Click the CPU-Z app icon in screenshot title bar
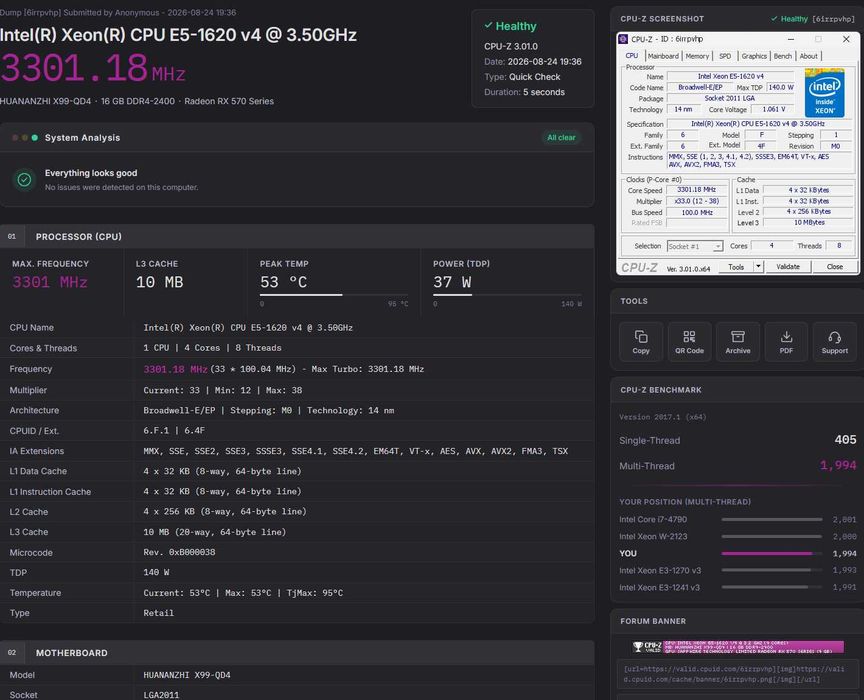 623,39
